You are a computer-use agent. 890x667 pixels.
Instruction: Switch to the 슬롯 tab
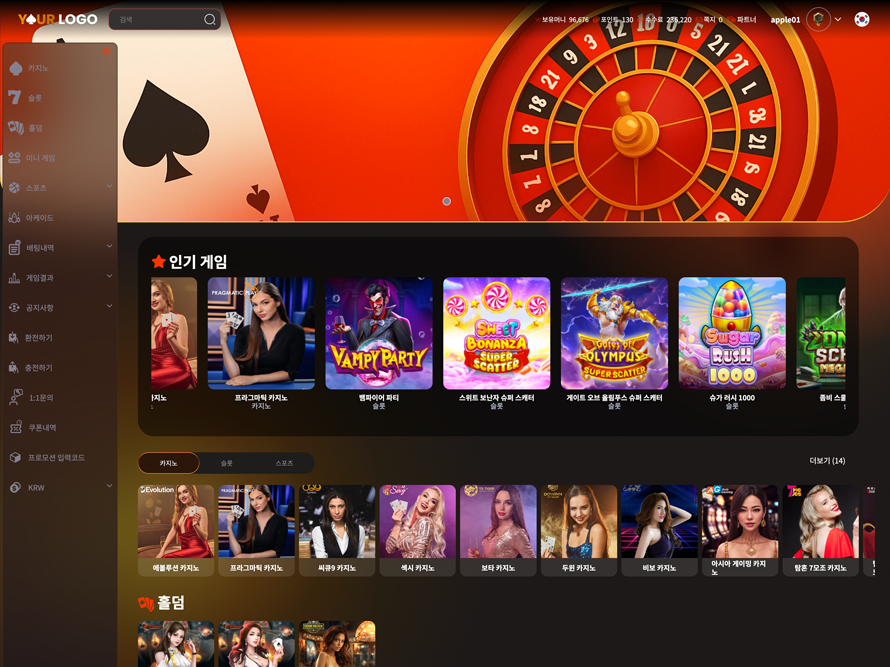coord(226,463)
